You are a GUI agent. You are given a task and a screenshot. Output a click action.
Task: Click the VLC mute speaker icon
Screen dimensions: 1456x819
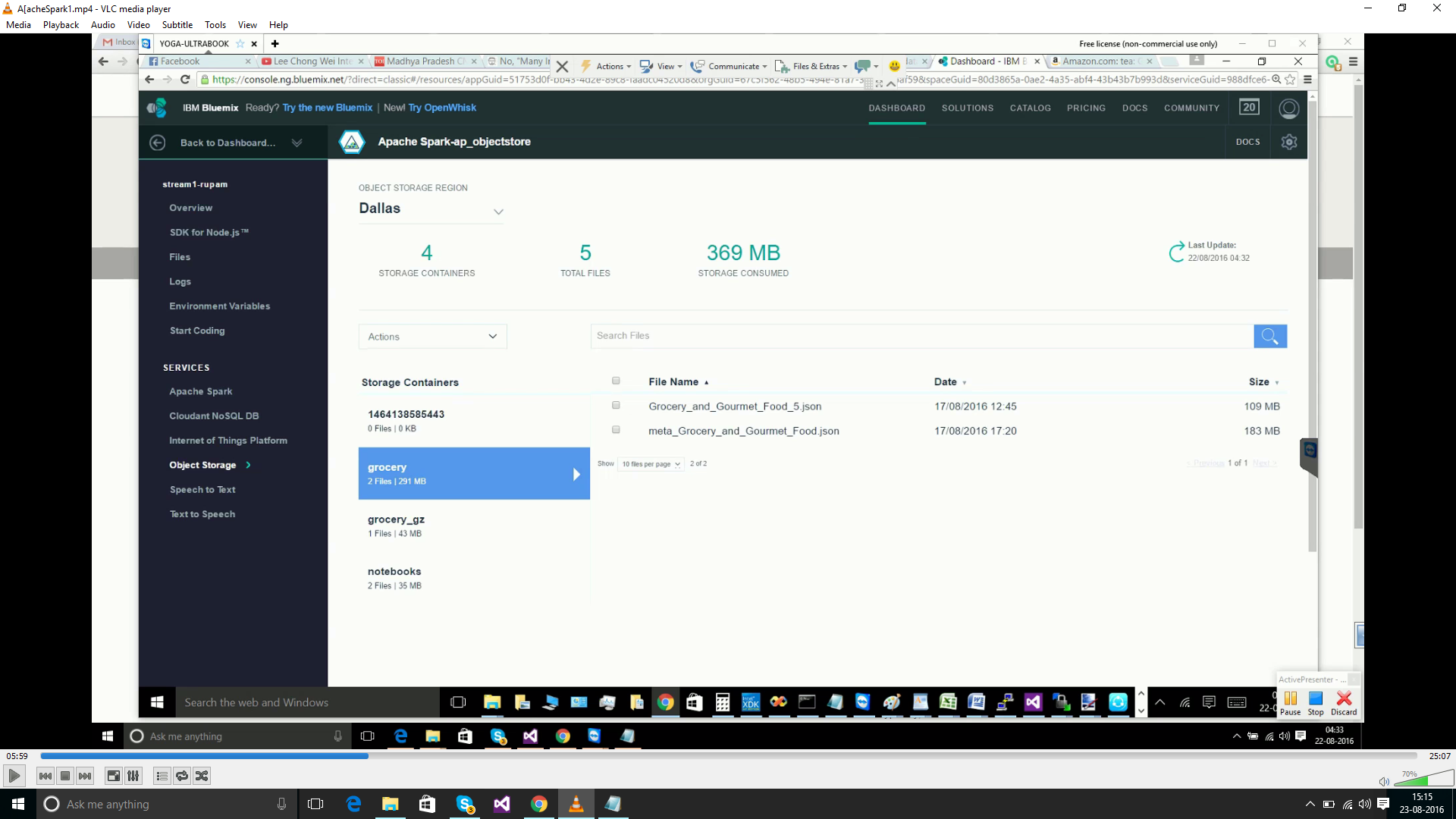point(1384,782)
